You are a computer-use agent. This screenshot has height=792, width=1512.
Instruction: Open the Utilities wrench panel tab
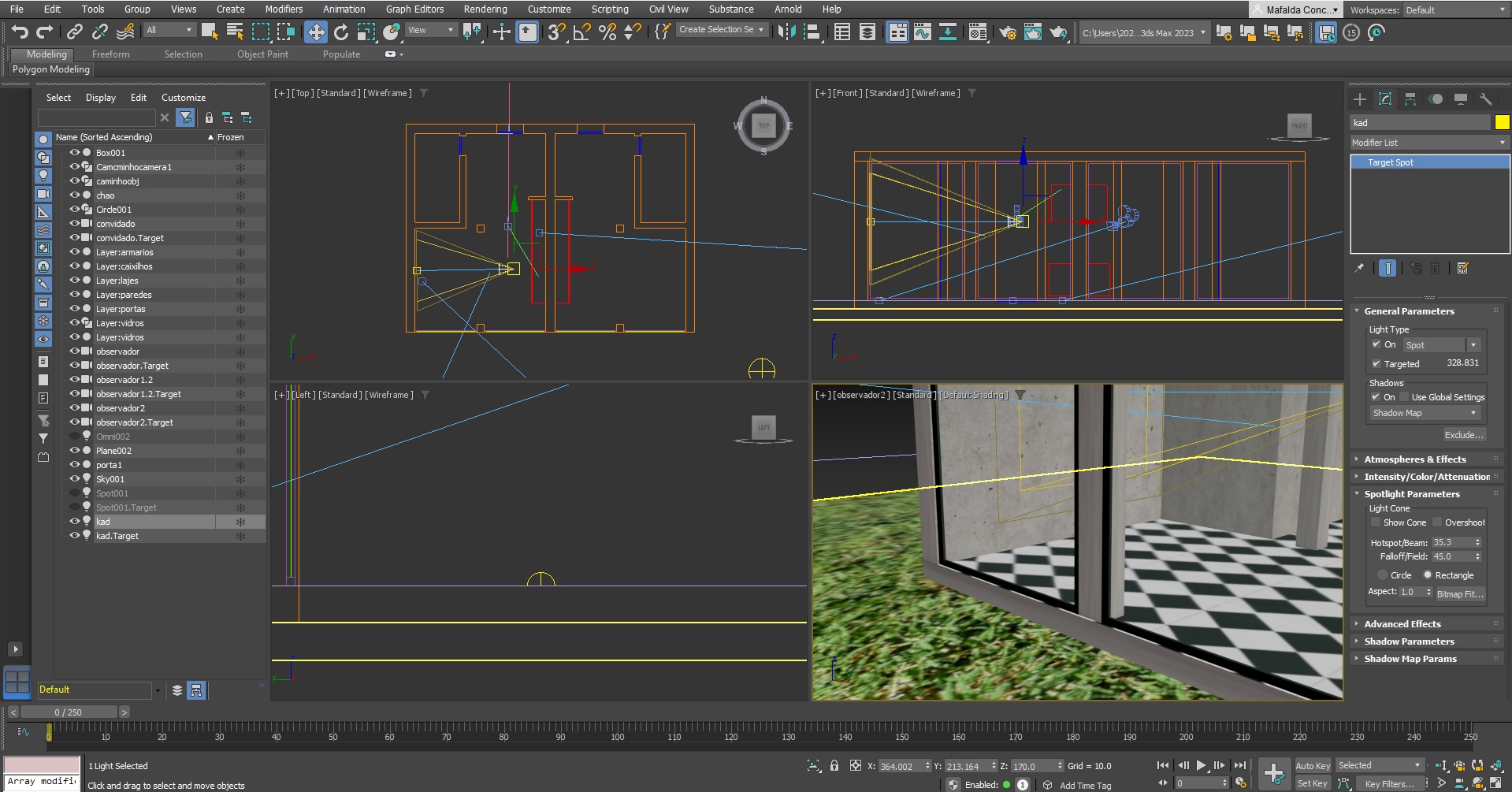coord(1485,99)
